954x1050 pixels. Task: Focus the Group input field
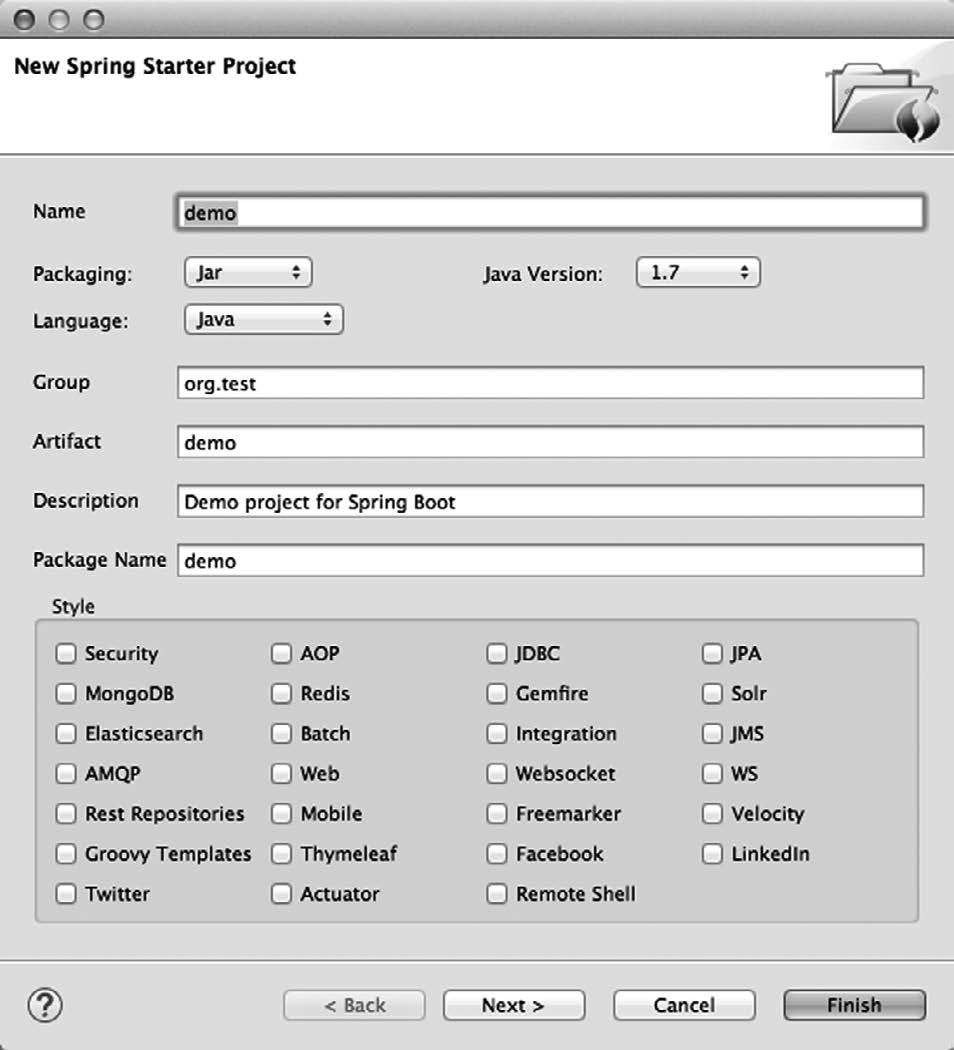pos(549,383)
